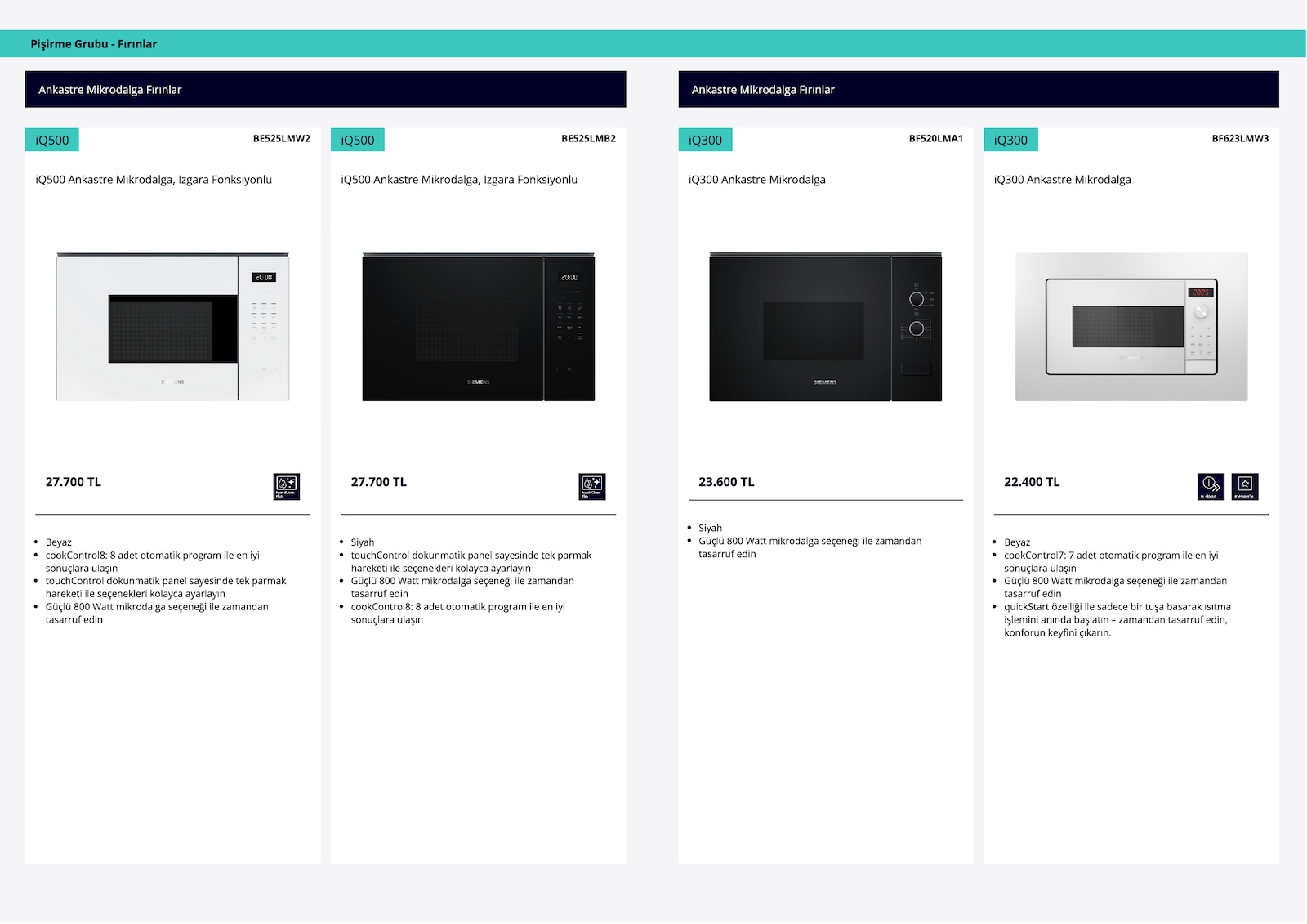Click the quickStart özelliği bullet text
1307x924 pixels.
point(1117,620)
